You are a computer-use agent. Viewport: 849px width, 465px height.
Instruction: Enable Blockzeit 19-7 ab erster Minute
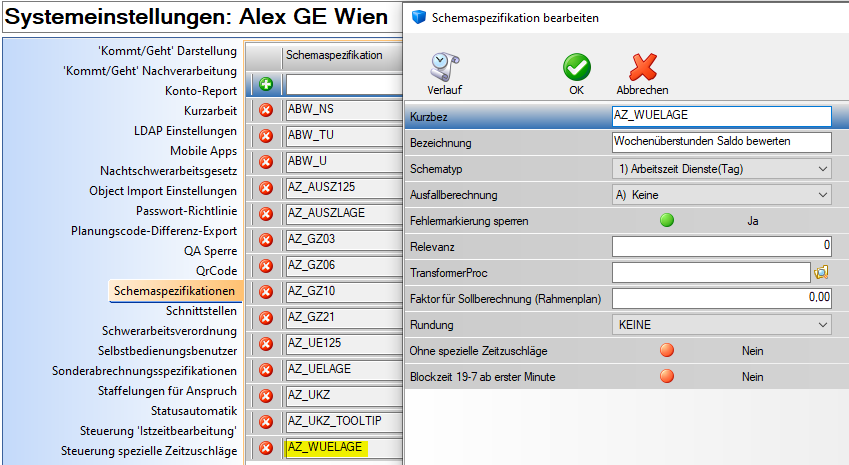tap(666, 377)
